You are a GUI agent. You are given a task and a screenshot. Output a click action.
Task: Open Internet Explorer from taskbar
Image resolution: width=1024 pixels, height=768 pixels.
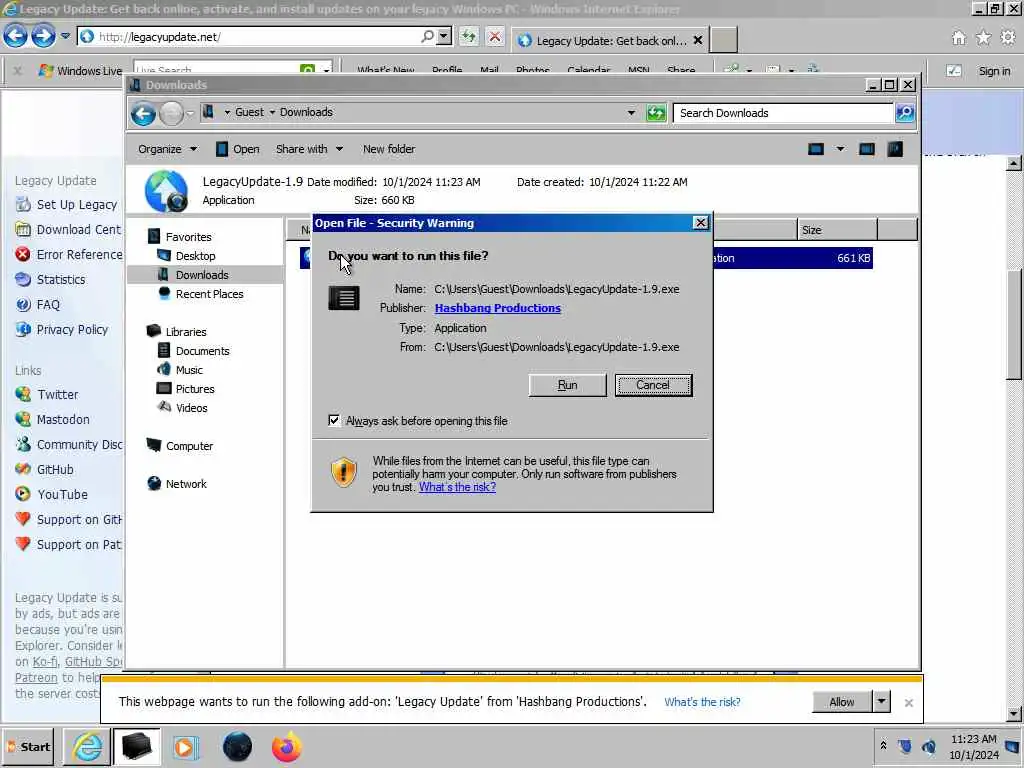[x=87, y=747]
